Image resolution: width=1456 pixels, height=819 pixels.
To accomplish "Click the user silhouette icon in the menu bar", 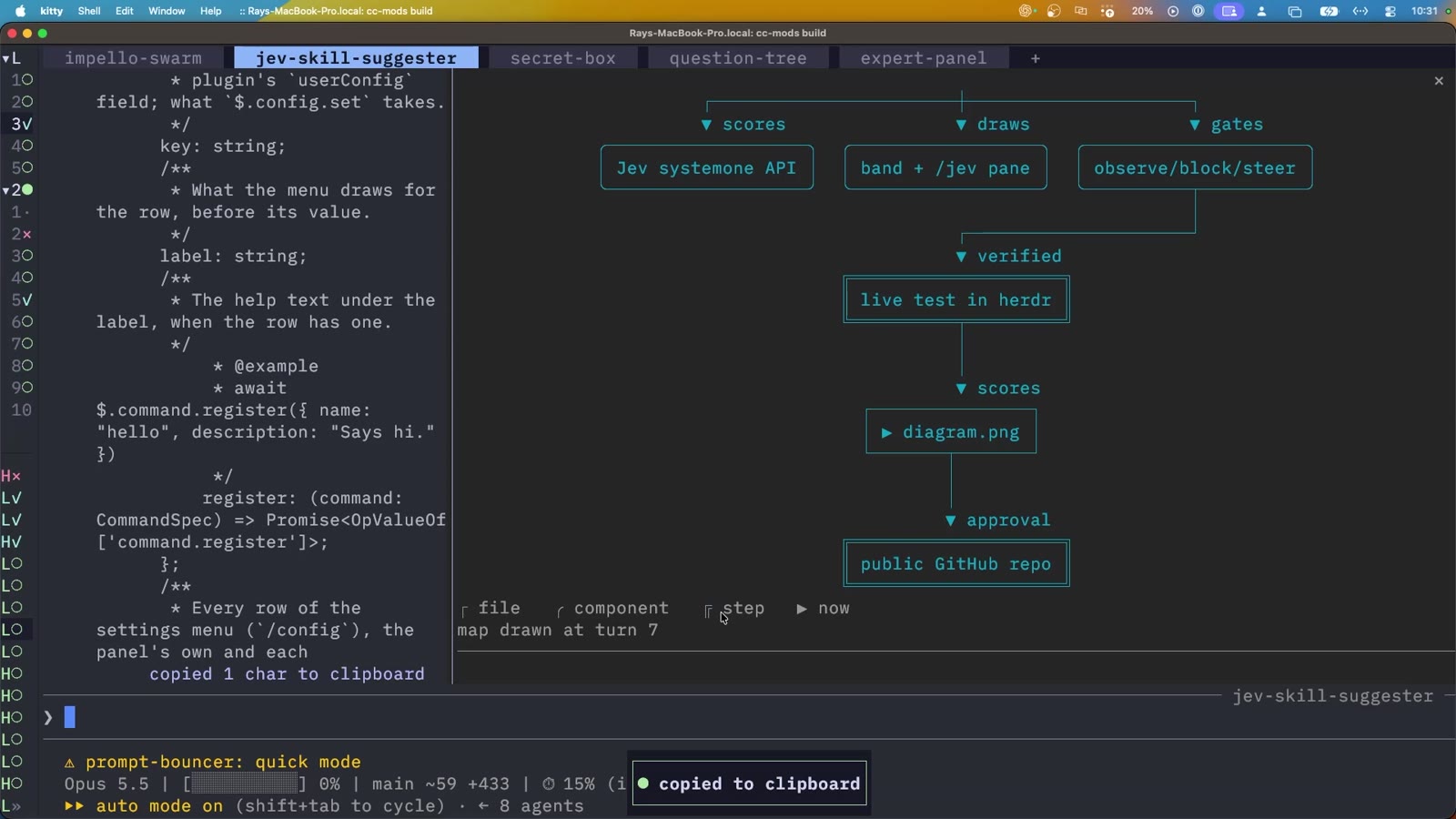I will click(x=1261, y=11).
